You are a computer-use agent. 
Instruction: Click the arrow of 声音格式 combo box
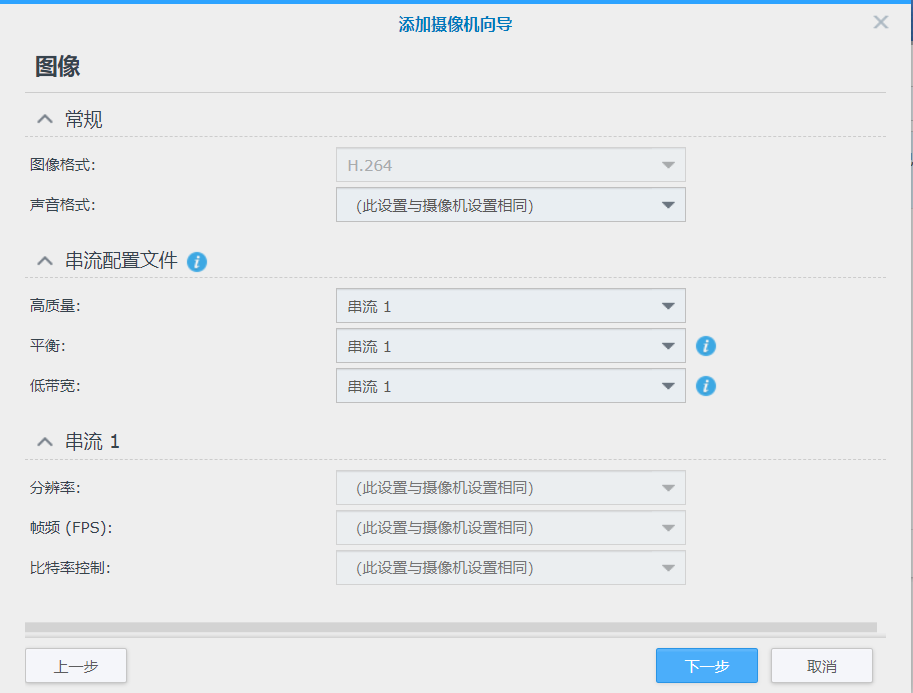pyautogui.click(x=668, y=205)
